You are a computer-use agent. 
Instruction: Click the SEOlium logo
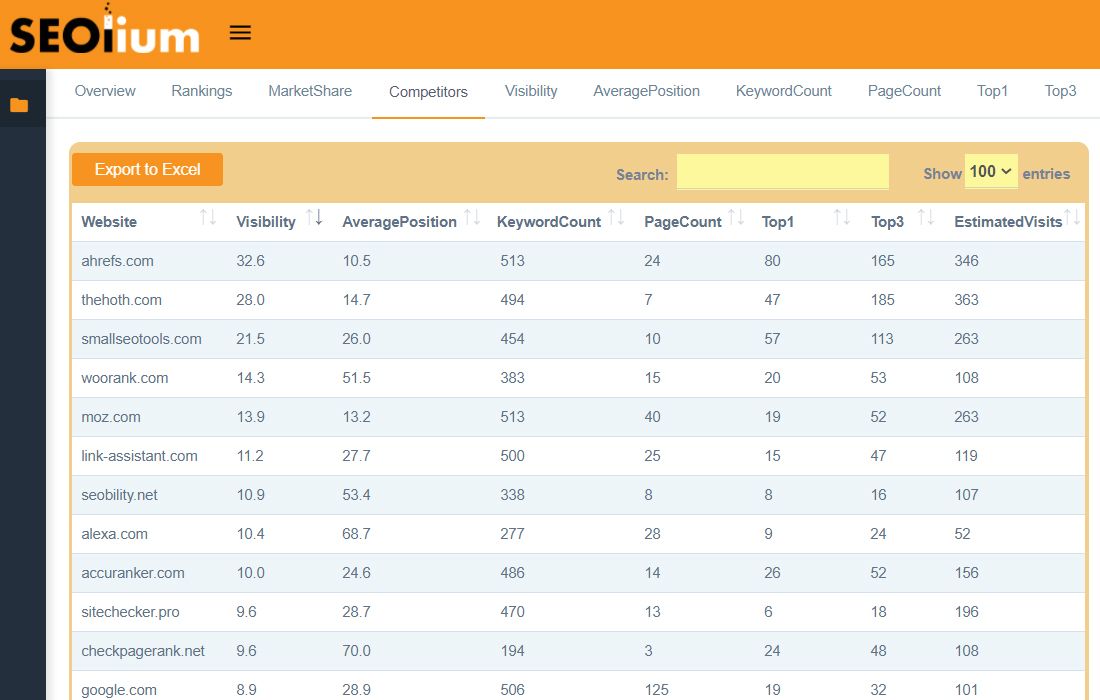click(x=105, y=29)
